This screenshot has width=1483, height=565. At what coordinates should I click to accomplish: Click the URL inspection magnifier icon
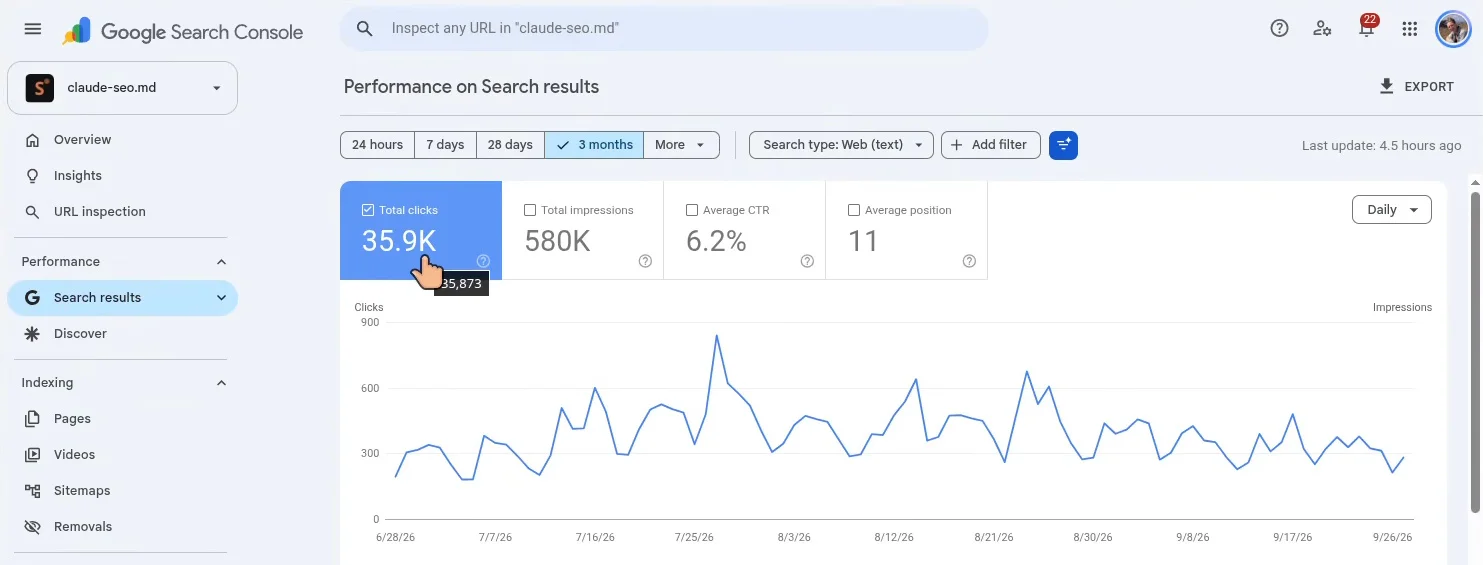click(33, 212)
